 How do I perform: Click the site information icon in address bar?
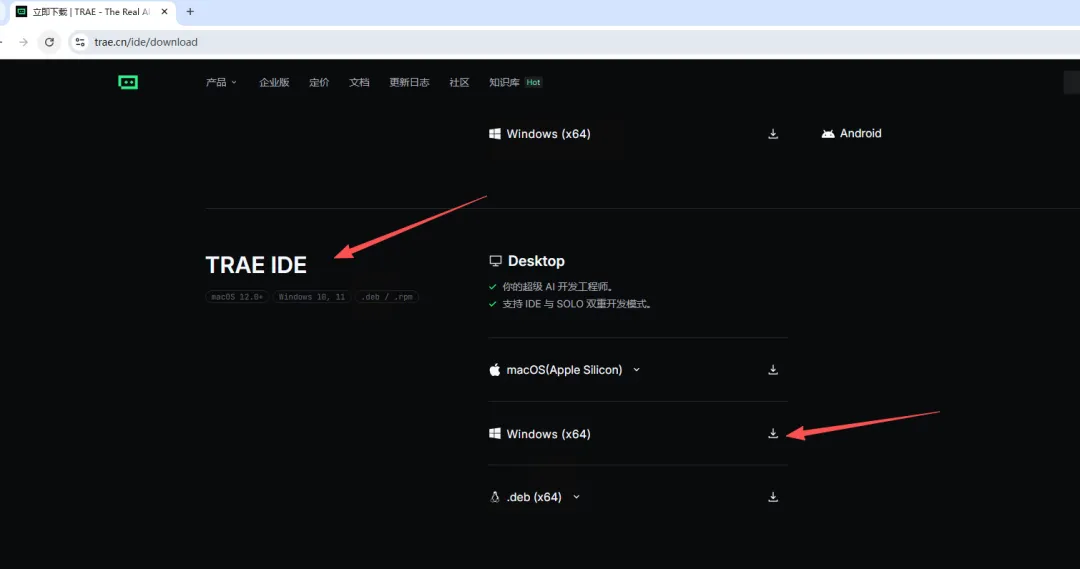pos(80,42)
